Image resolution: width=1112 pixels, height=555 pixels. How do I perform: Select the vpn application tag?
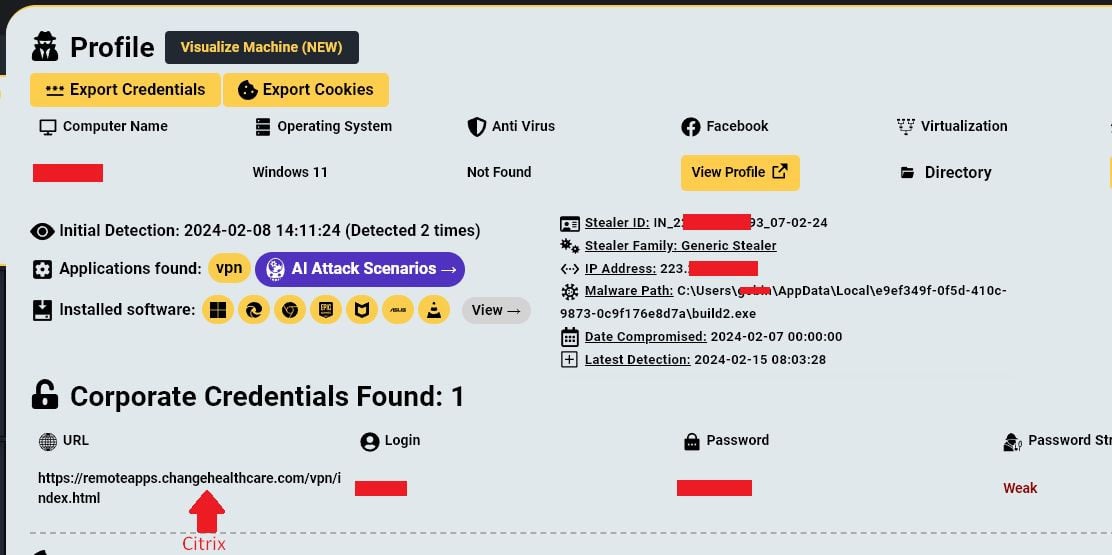point(228,269)
